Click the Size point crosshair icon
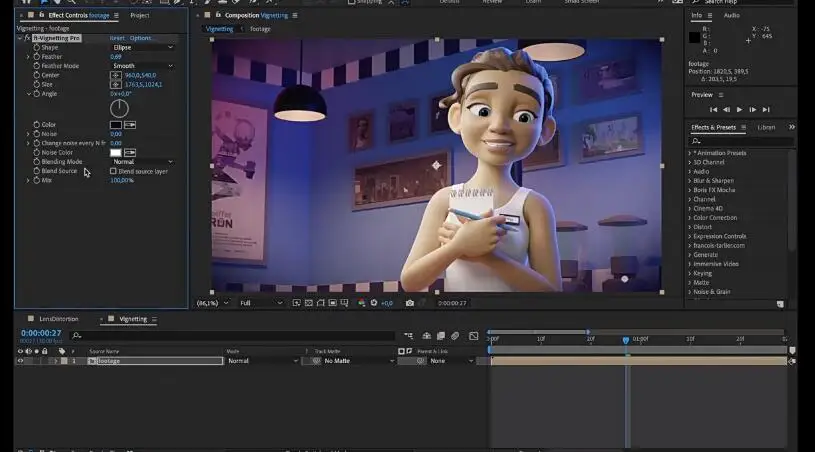Screen dimensions: 815x452 (x=116, y=84)
